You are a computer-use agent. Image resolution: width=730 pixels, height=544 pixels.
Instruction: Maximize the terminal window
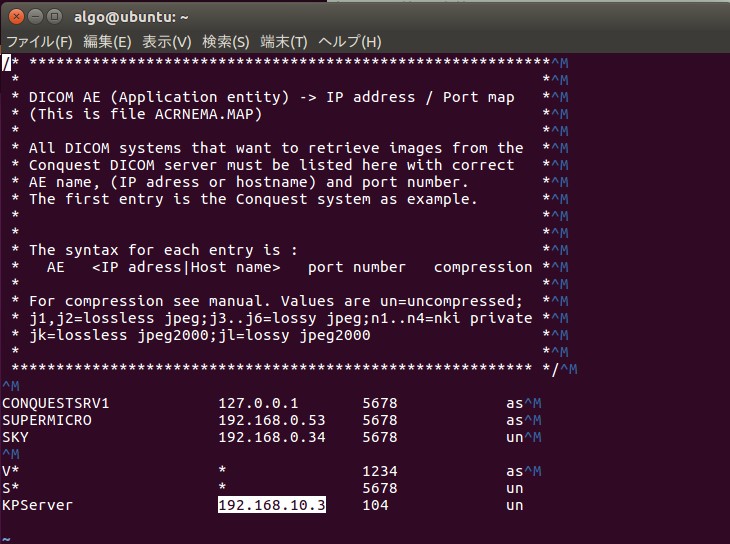tap(54, 17)
